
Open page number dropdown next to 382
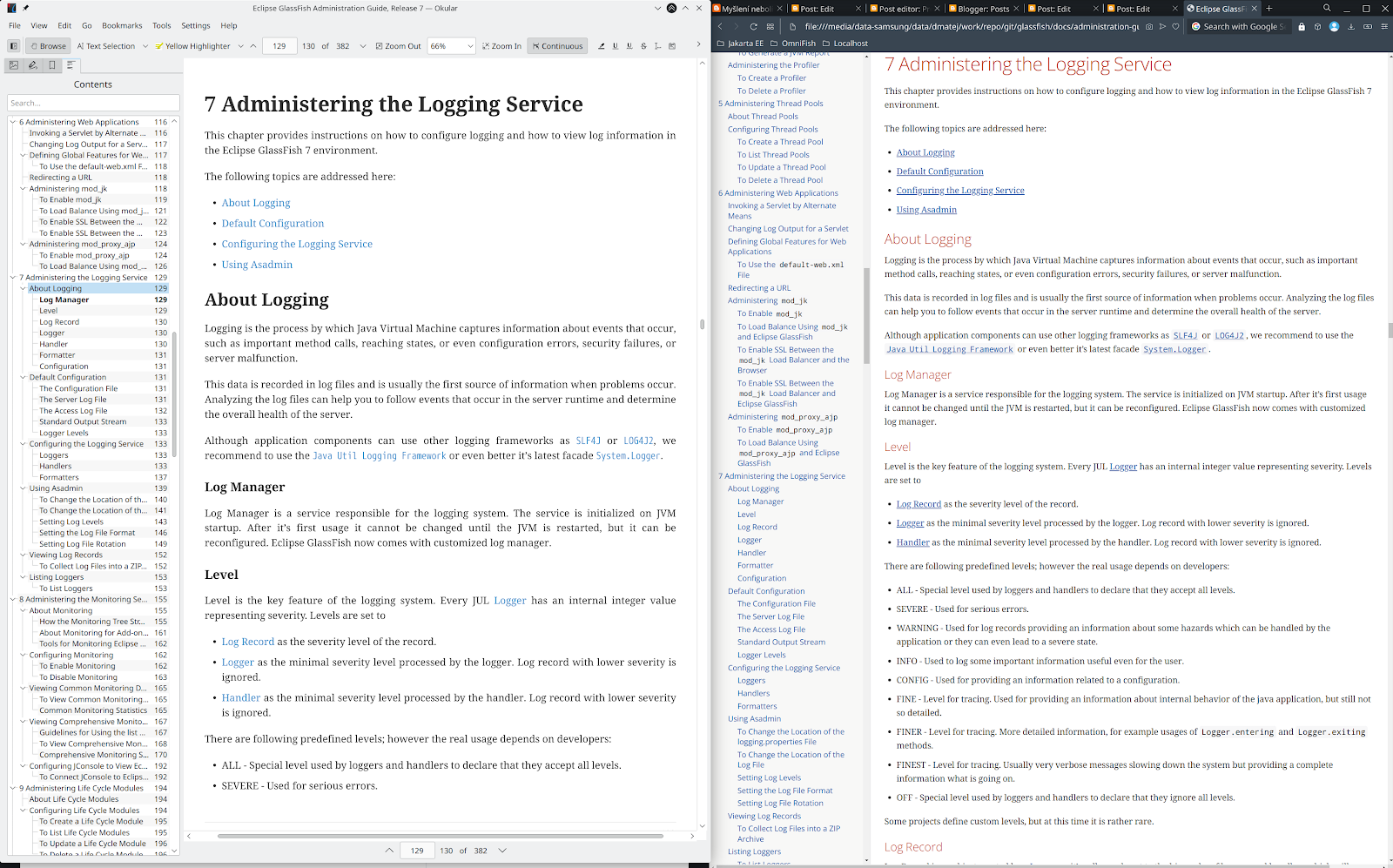point(363,46)
